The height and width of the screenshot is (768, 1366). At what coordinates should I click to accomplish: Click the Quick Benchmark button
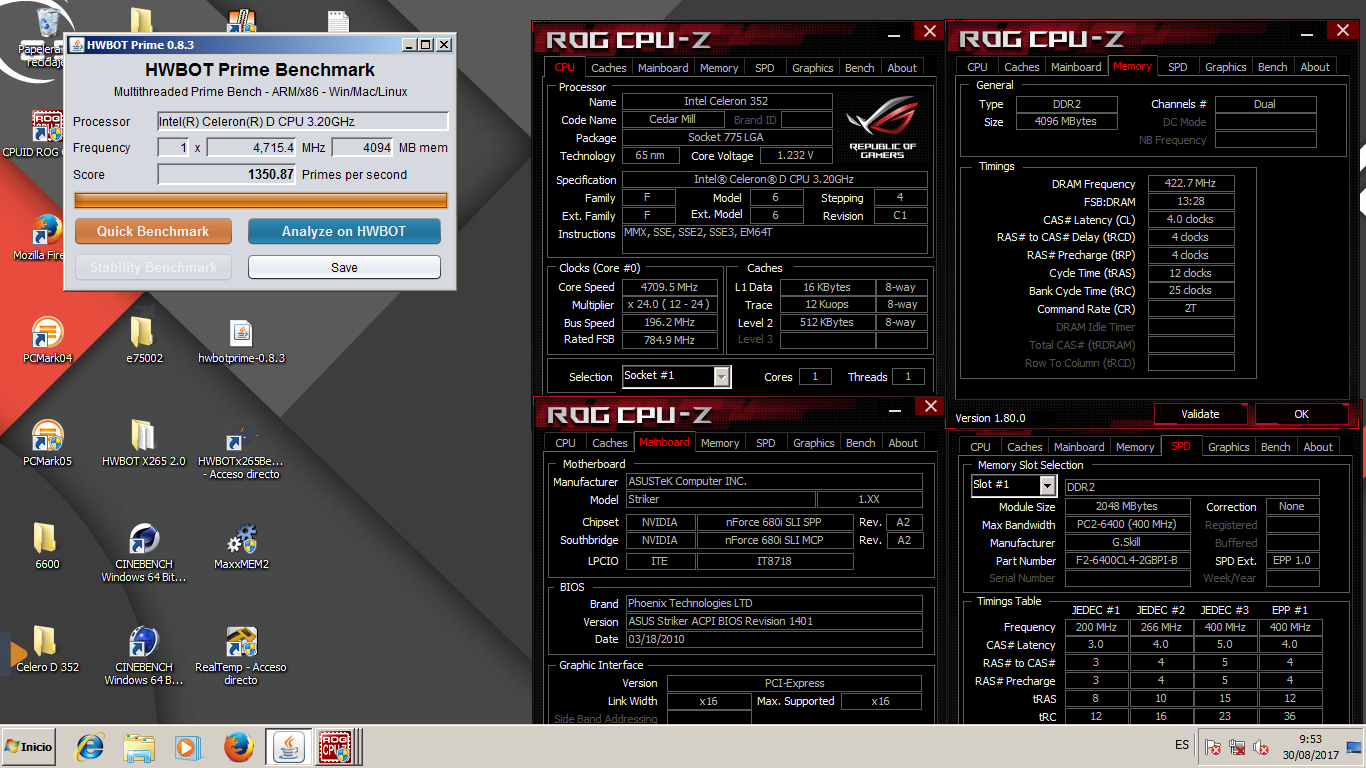[153, 231]
